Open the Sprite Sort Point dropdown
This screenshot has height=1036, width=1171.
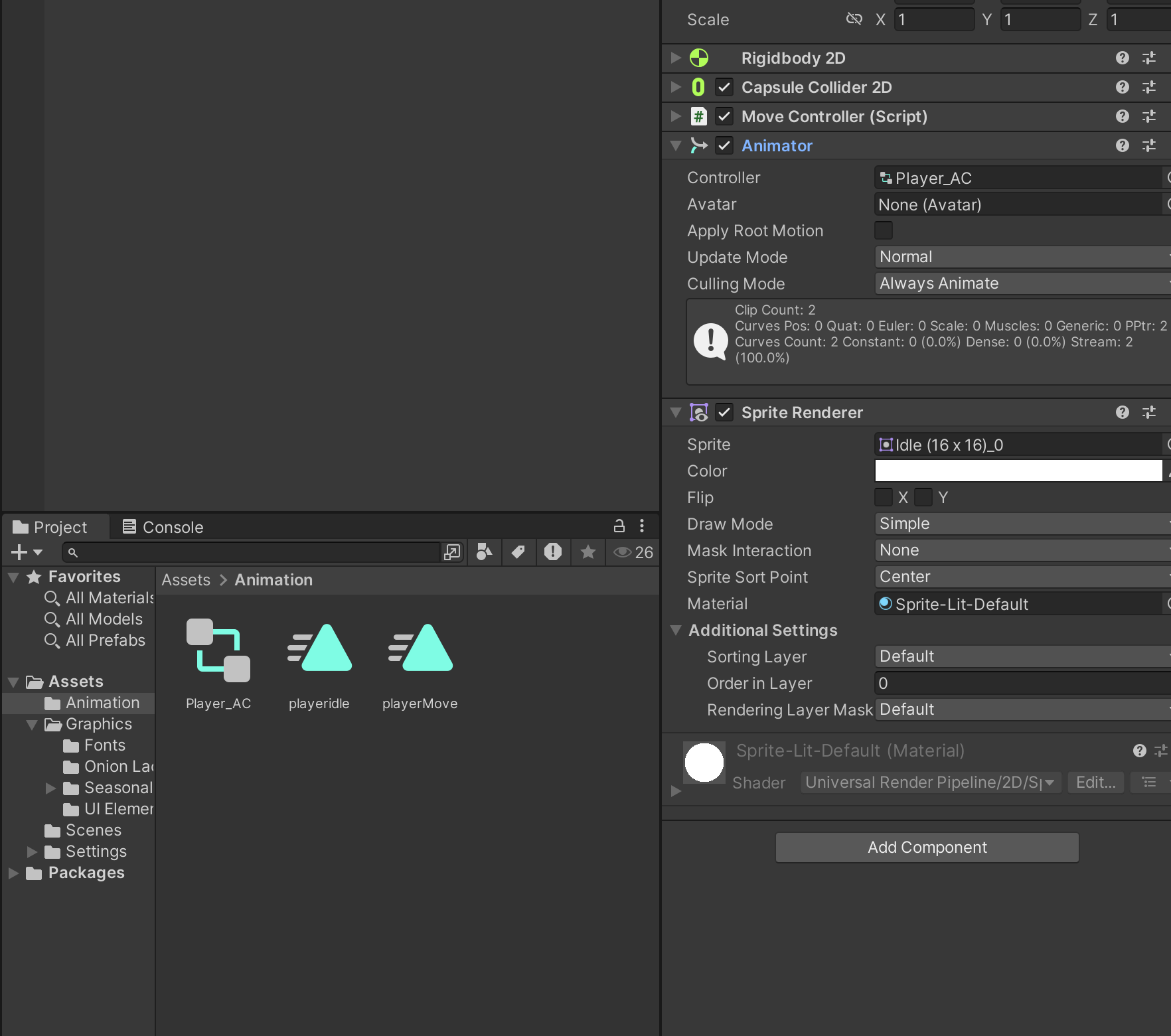1023,577
